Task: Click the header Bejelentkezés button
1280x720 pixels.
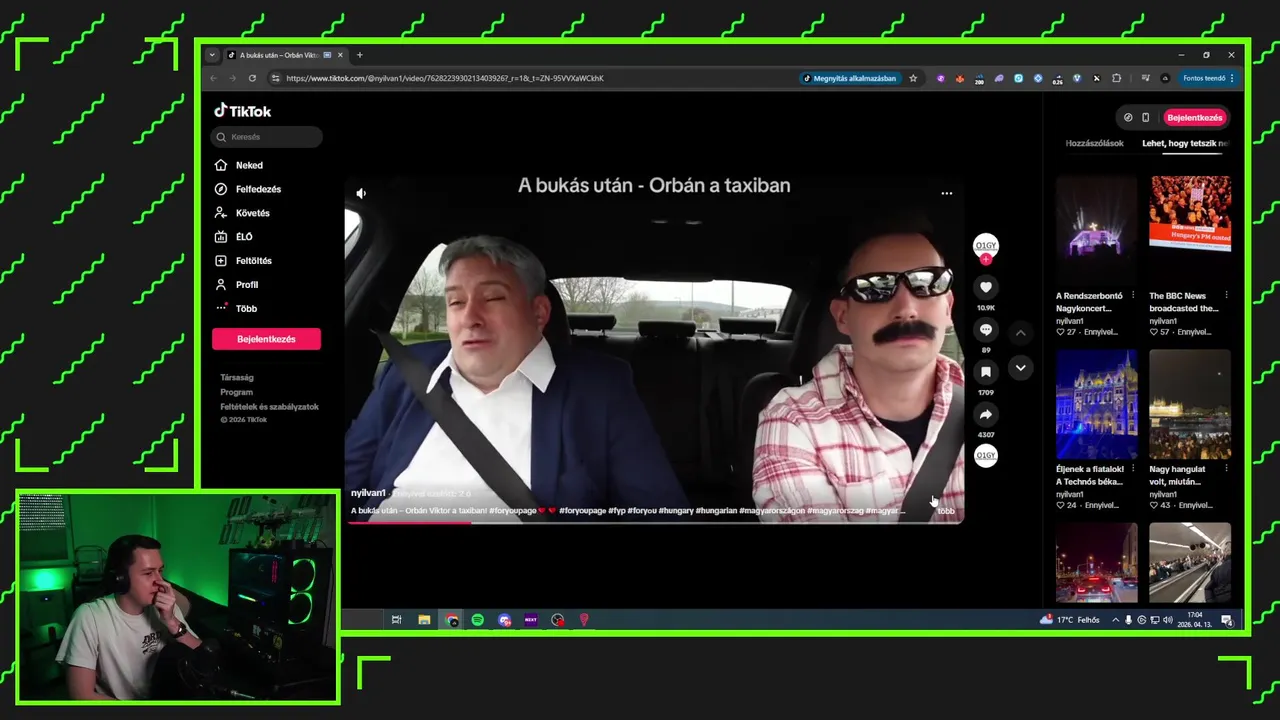Action: tap(1195, 117)
